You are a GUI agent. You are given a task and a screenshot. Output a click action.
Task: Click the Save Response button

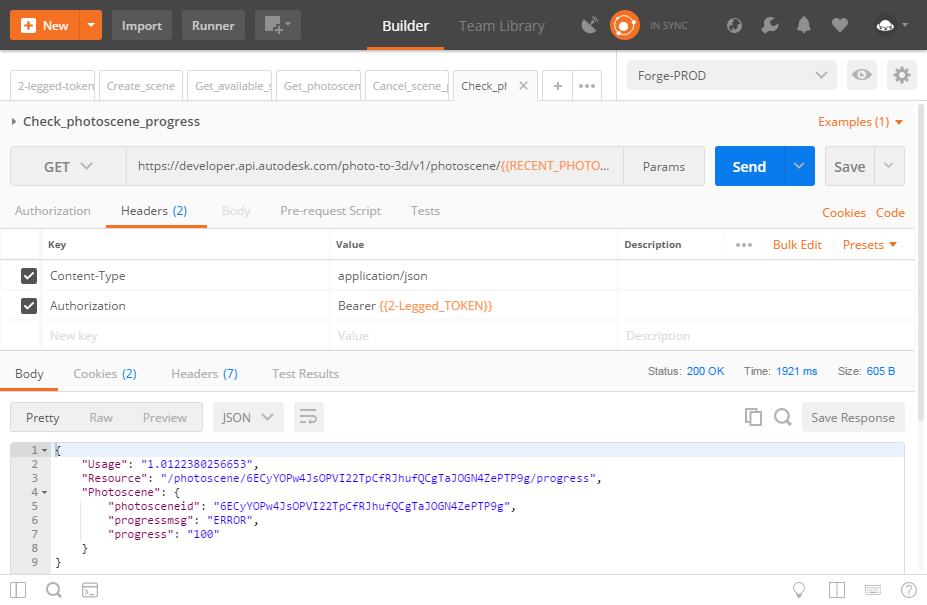click(853, 418)
